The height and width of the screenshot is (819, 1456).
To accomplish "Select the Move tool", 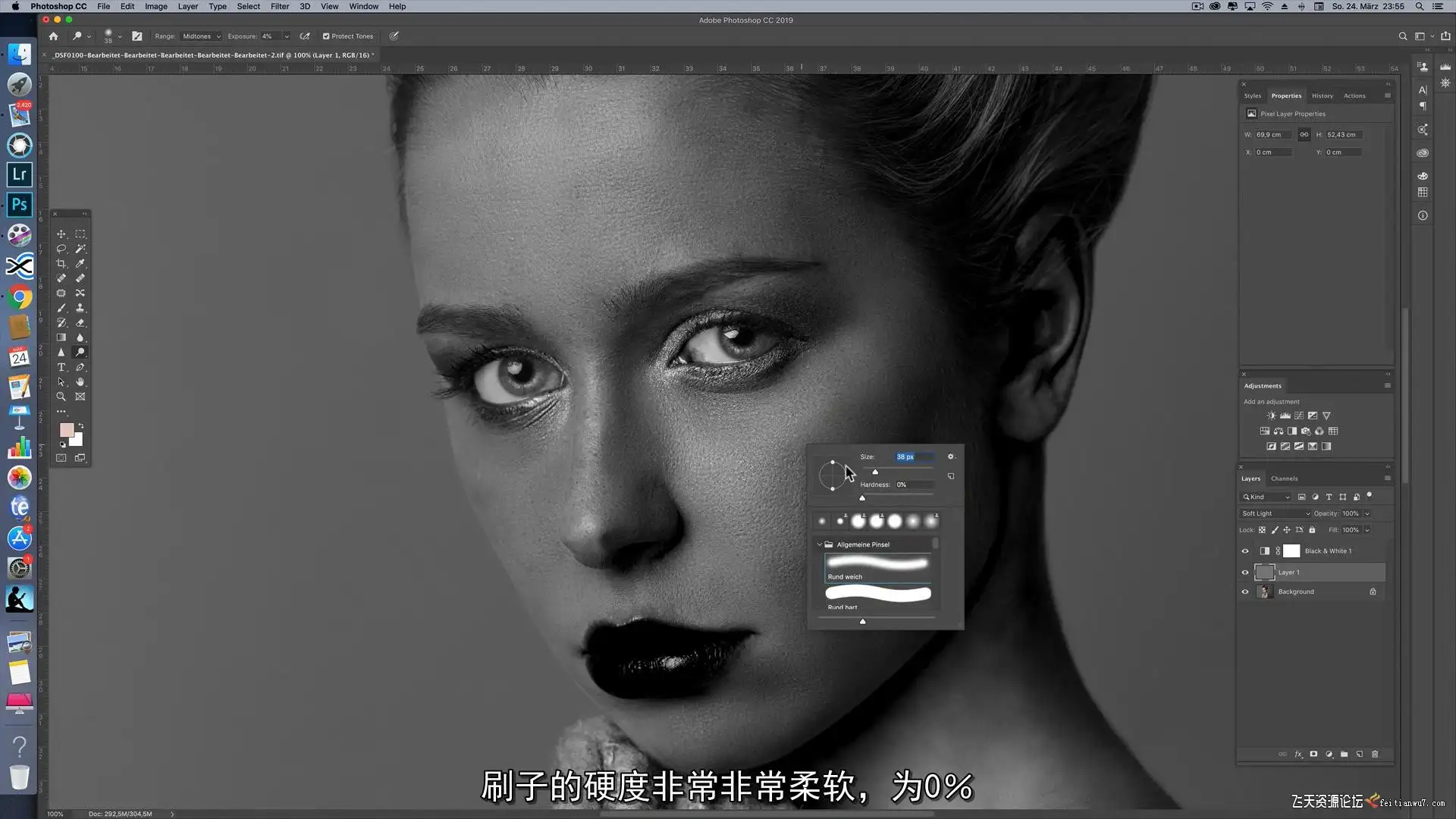I will point(61,234).
